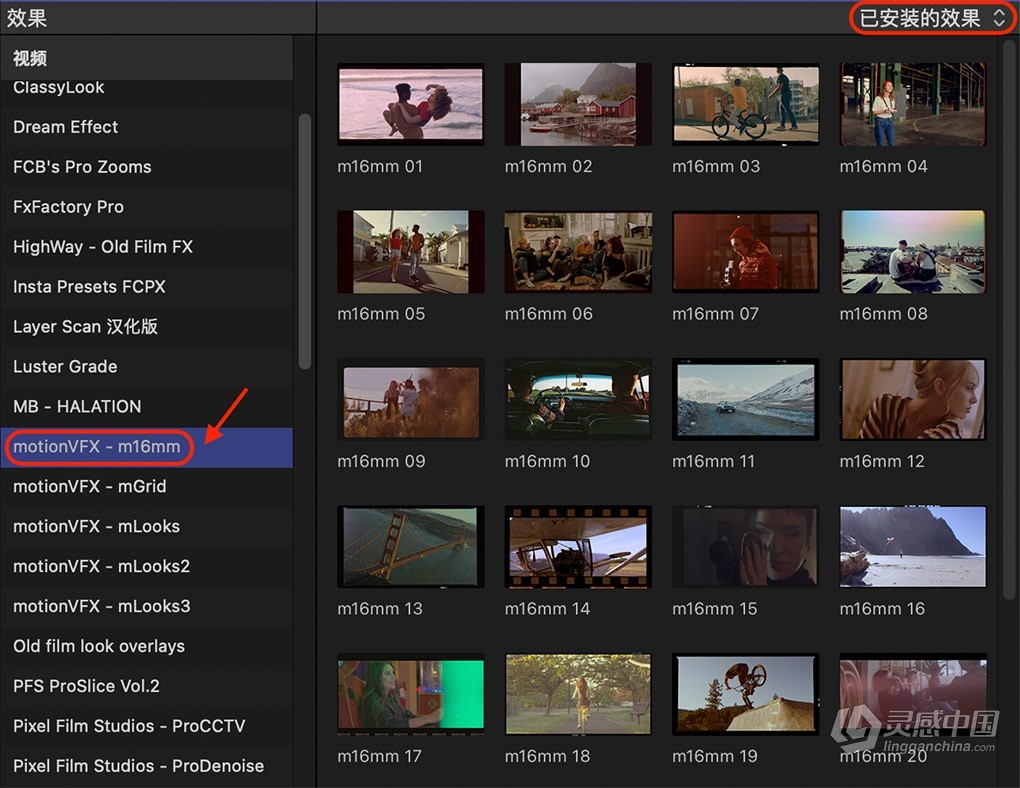This screenshot has width=1020, height=788.
Task: Select the Layer Scan 汉化版 category
Action: (x=146, y=327)
